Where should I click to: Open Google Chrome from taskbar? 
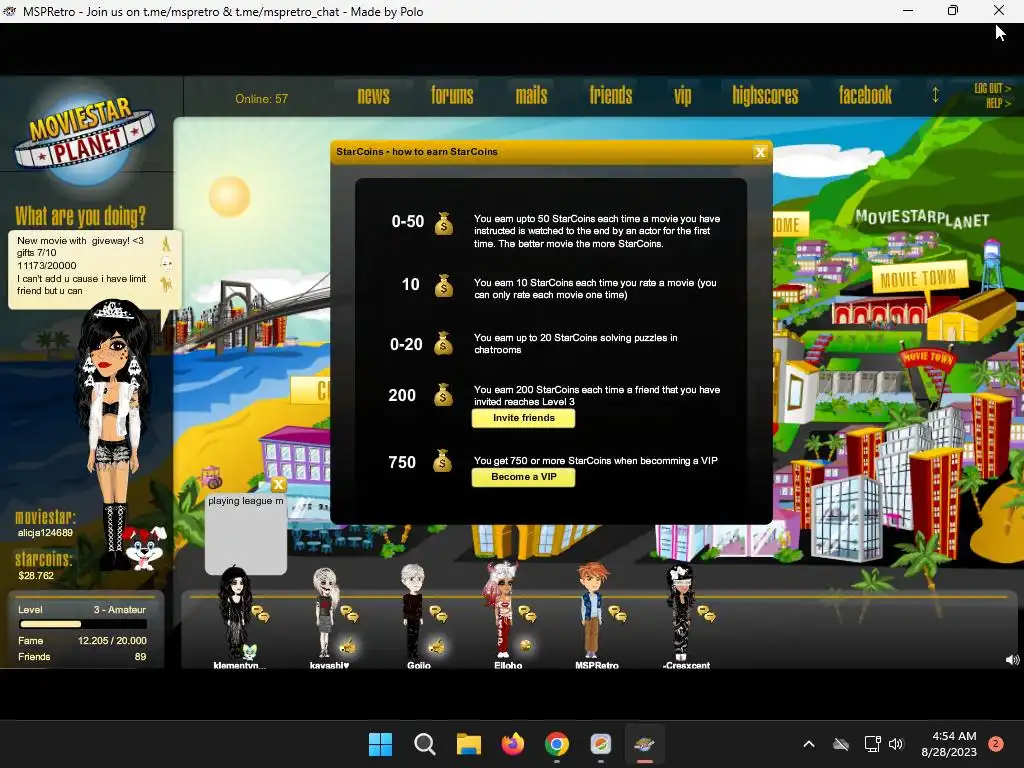(556, 744)
